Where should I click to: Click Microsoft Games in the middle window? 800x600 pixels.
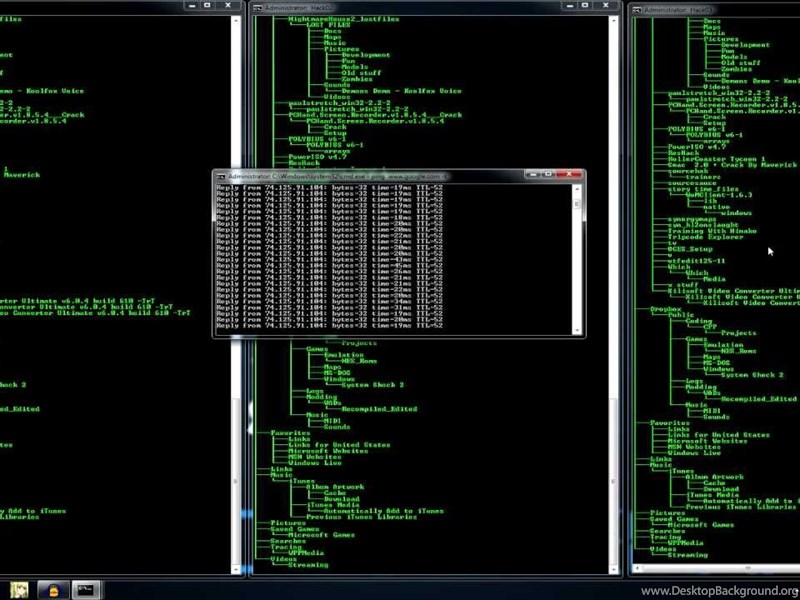click(x=321, y=535)
